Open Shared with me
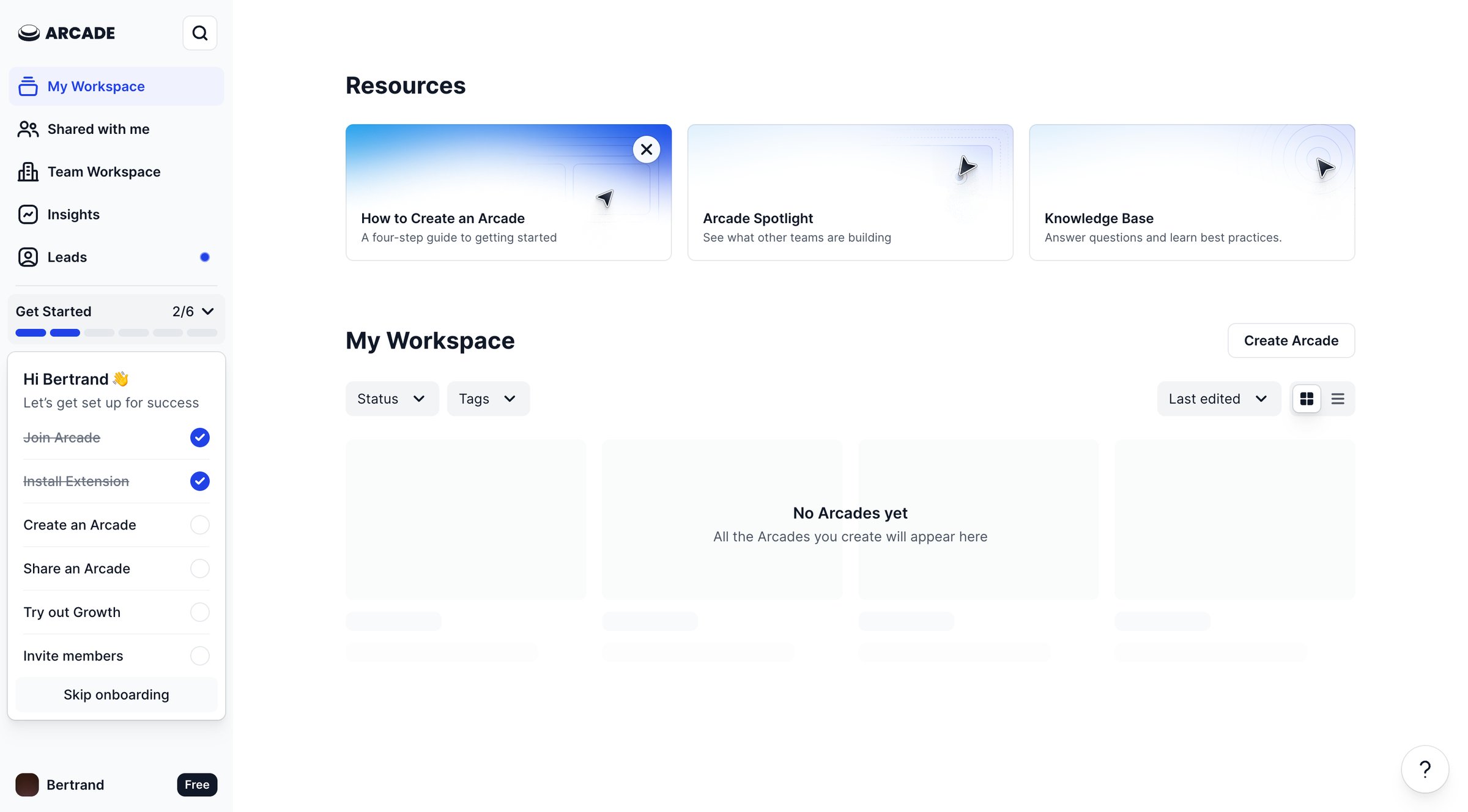 tap(116, 129)
